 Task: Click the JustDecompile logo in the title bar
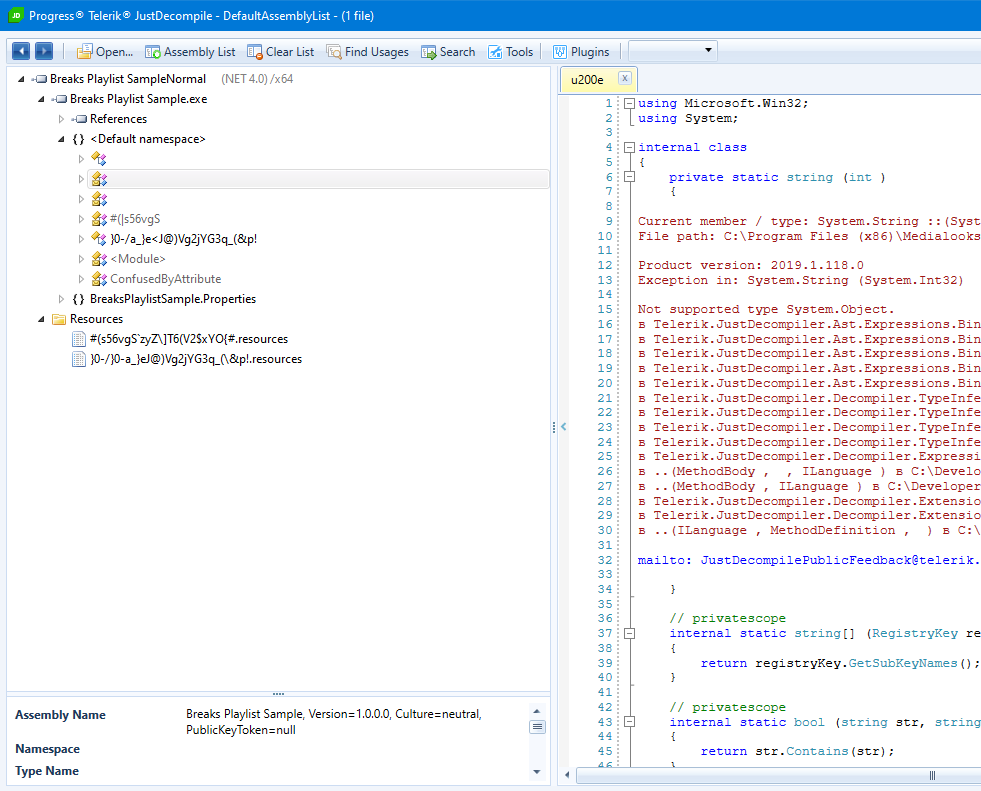click(16, 16)
